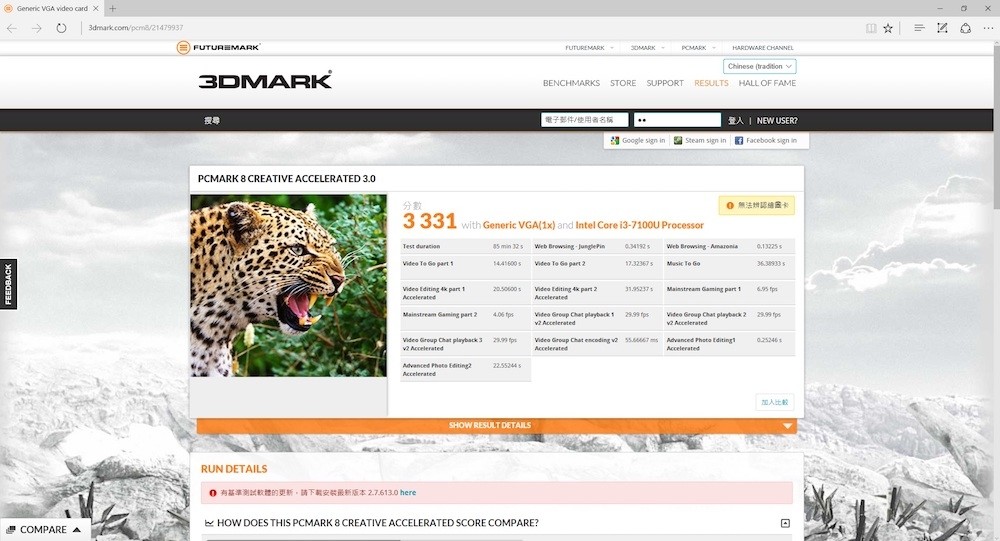Expand SHOW RESULT DETAILS bar

497,426
